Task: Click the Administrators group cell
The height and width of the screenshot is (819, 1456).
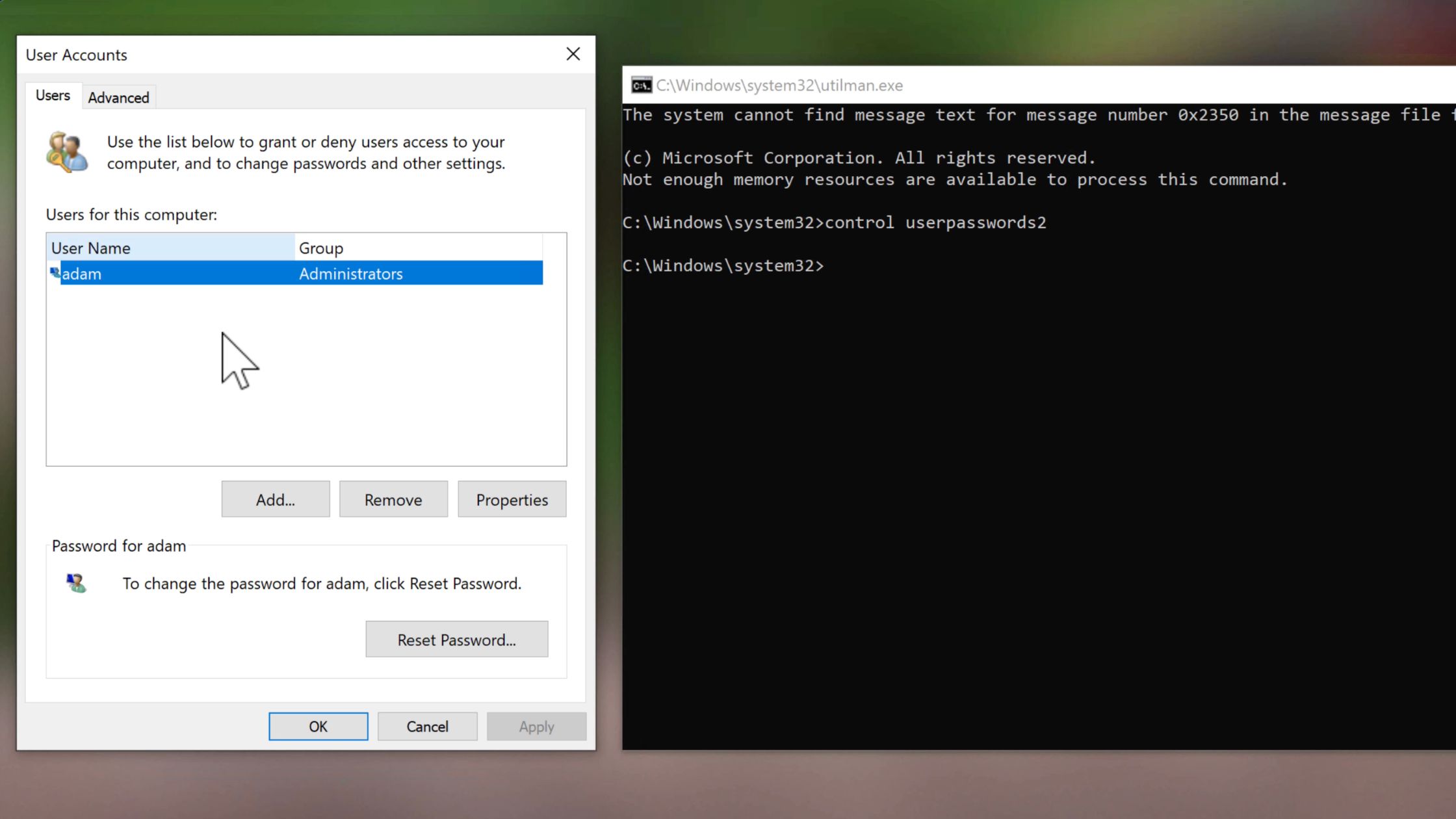Action: (x=351, y=274)
